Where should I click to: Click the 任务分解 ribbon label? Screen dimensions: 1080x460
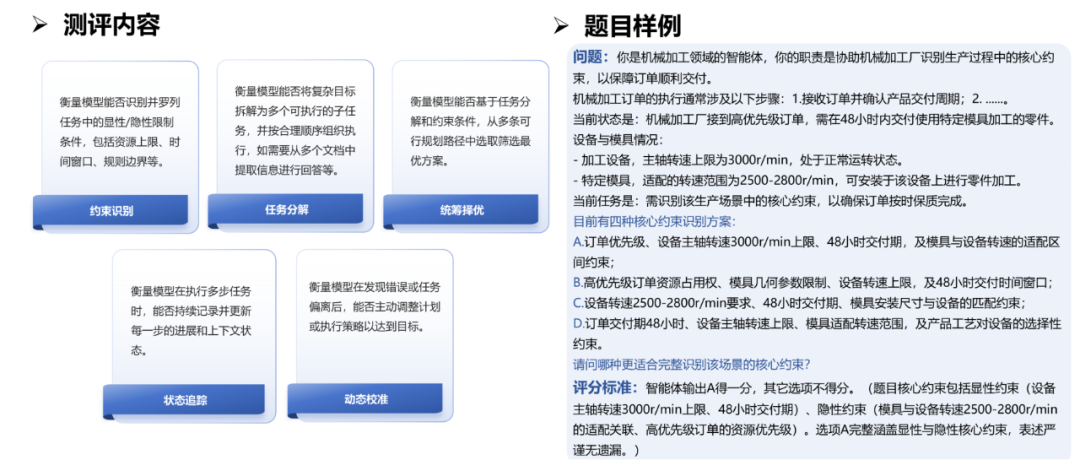click(x=287, y=209)
